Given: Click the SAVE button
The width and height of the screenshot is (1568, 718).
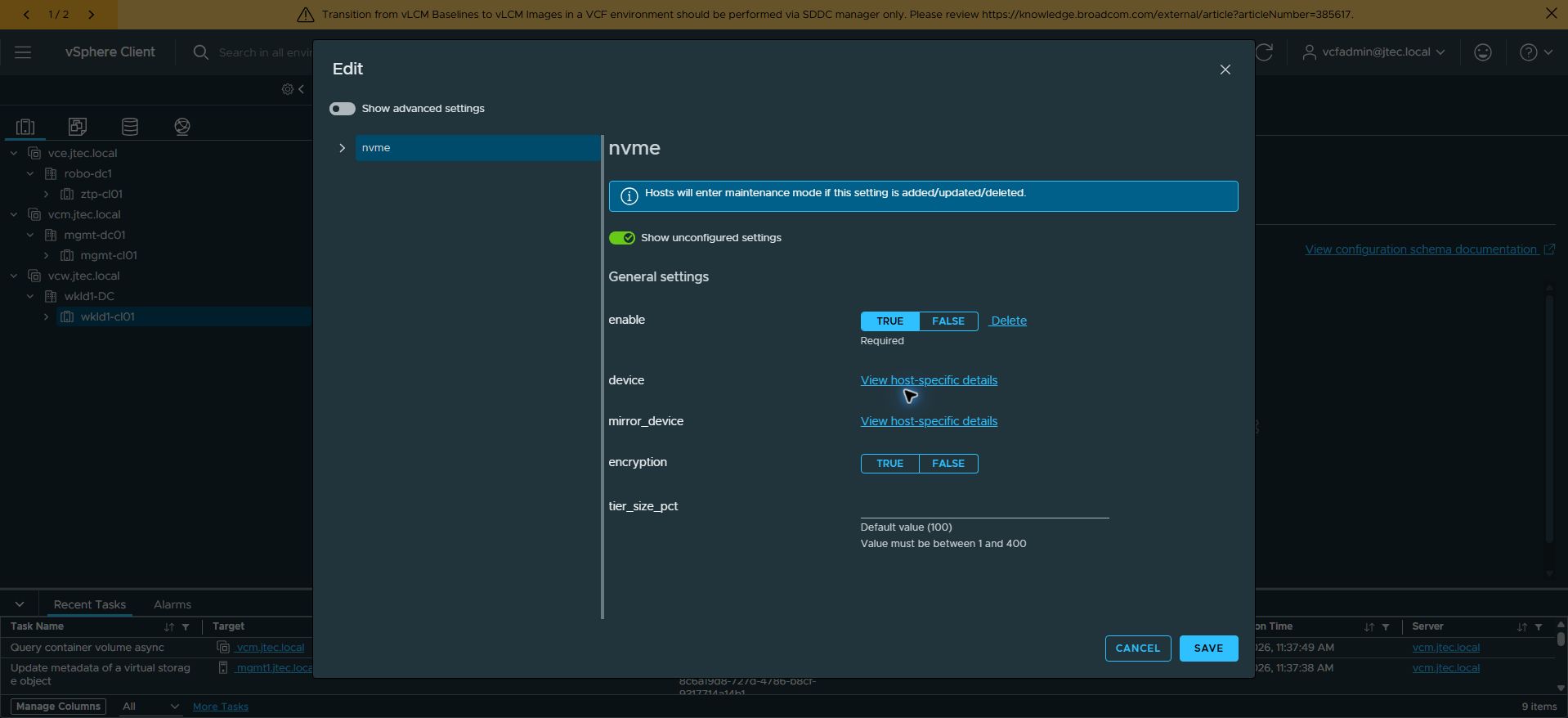Looking at the screenshot, I should (x=1208, y=648).
